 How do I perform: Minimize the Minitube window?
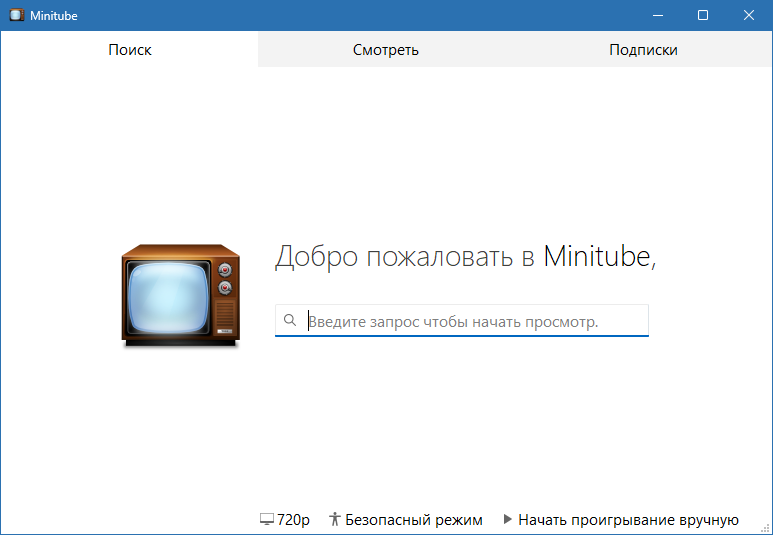(x=658, y=15)
